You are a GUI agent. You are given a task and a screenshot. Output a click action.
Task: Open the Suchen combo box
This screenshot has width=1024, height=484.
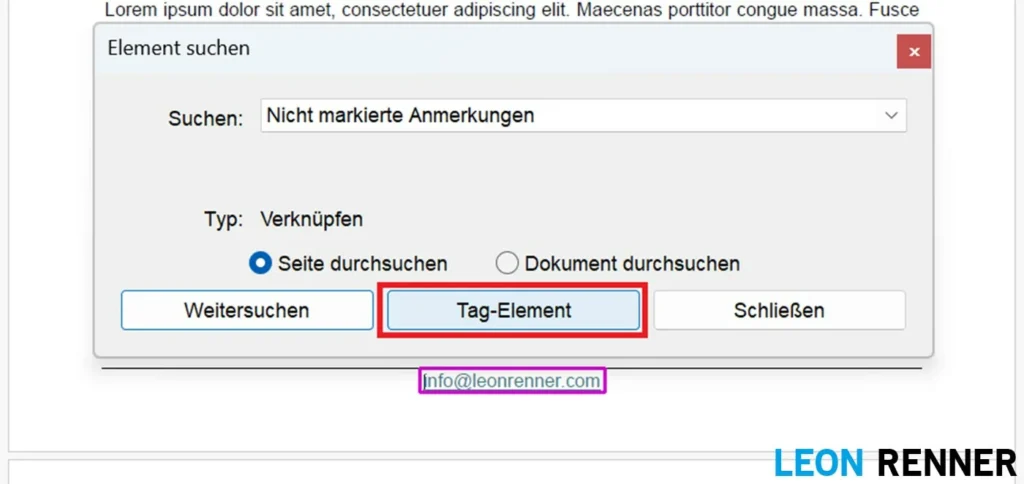583,116
